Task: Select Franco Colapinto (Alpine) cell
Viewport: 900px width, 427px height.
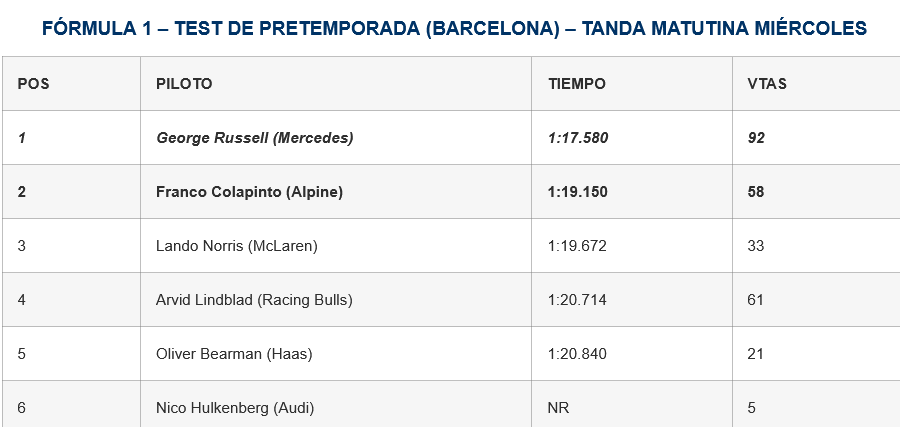Action: coord(249,192)
